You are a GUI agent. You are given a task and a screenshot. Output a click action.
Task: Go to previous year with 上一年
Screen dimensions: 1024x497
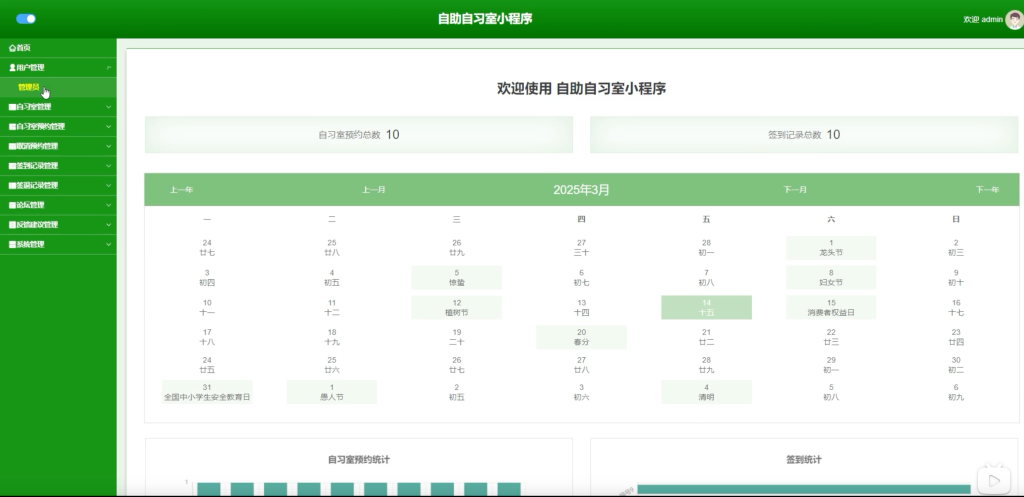[182, 190]
